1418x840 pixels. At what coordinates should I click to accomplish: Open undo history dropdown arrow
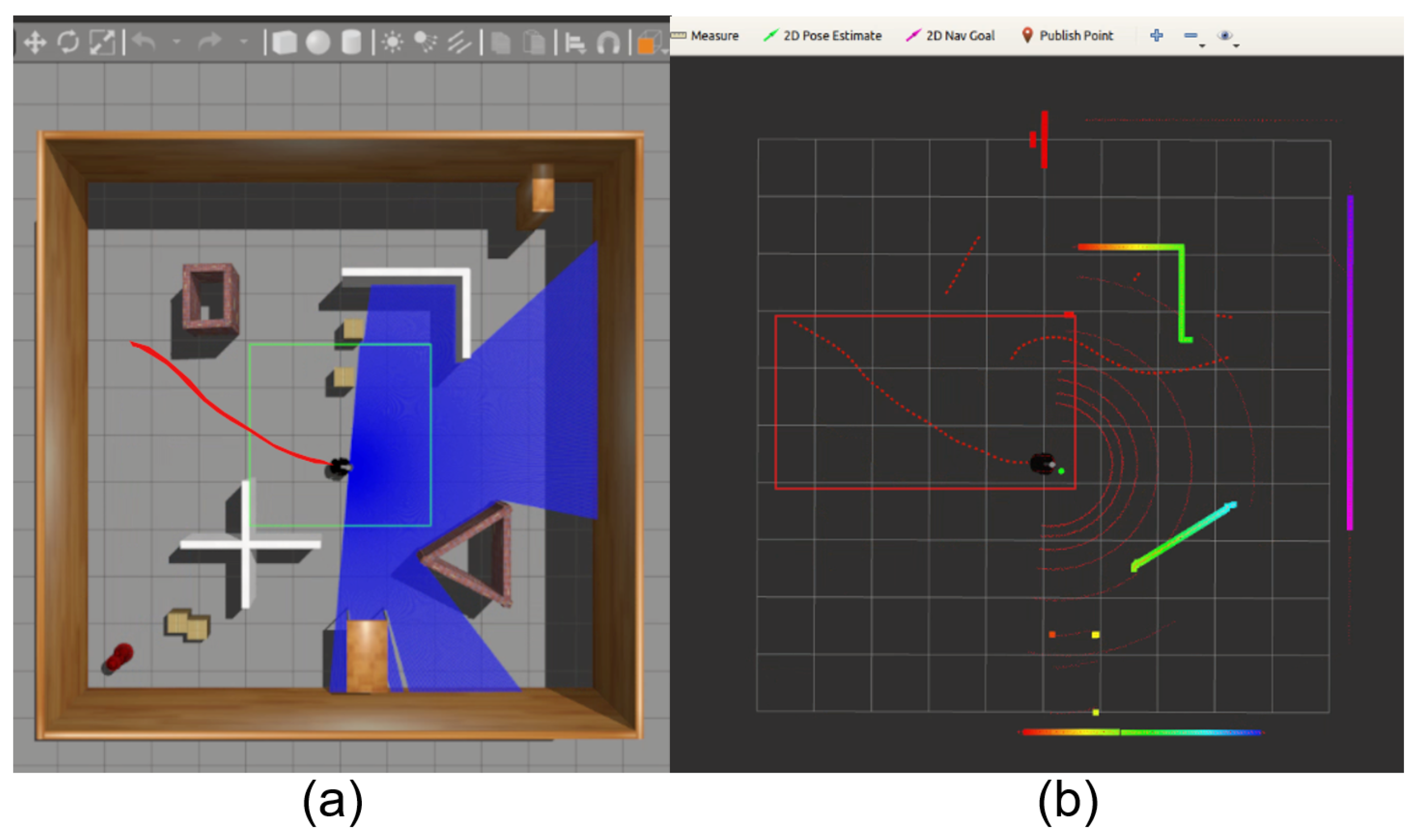tap(177, 41)
